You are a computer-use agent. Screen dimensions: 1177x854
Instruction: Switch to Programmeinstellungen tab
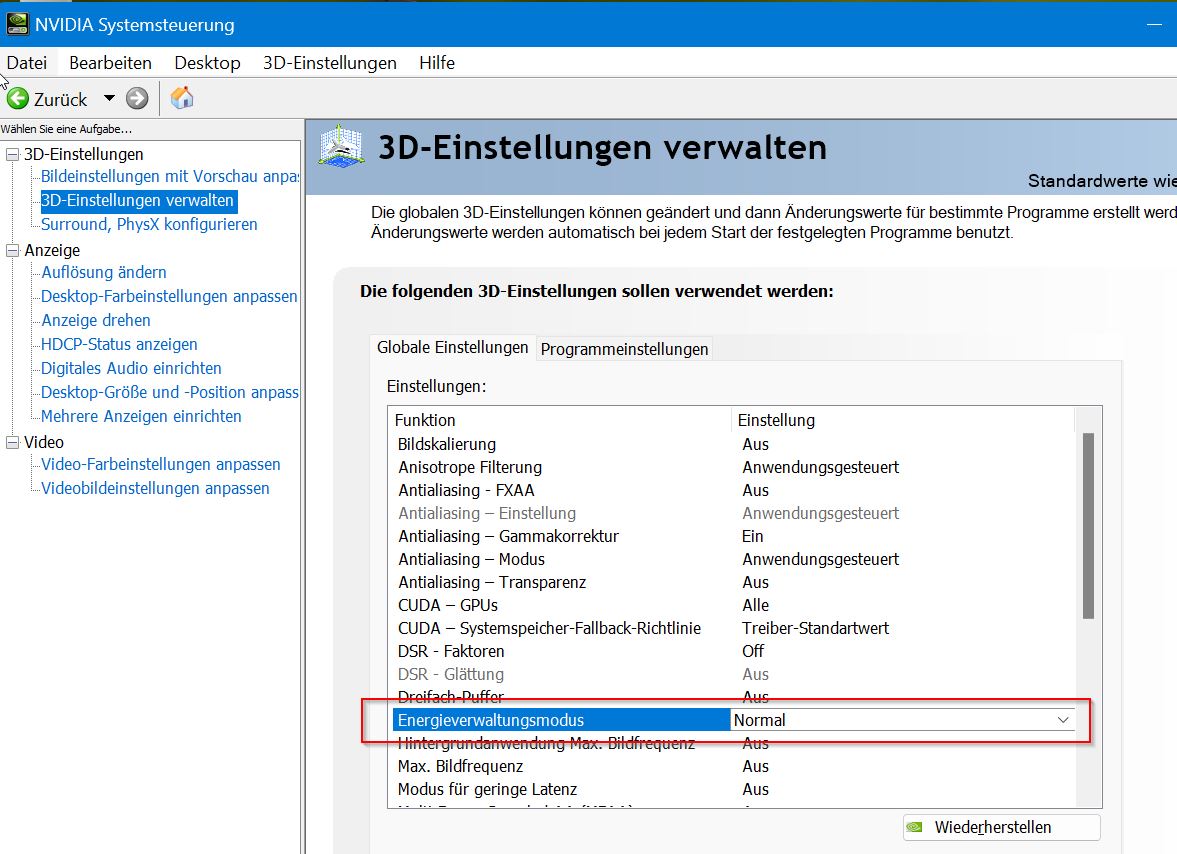625,349
